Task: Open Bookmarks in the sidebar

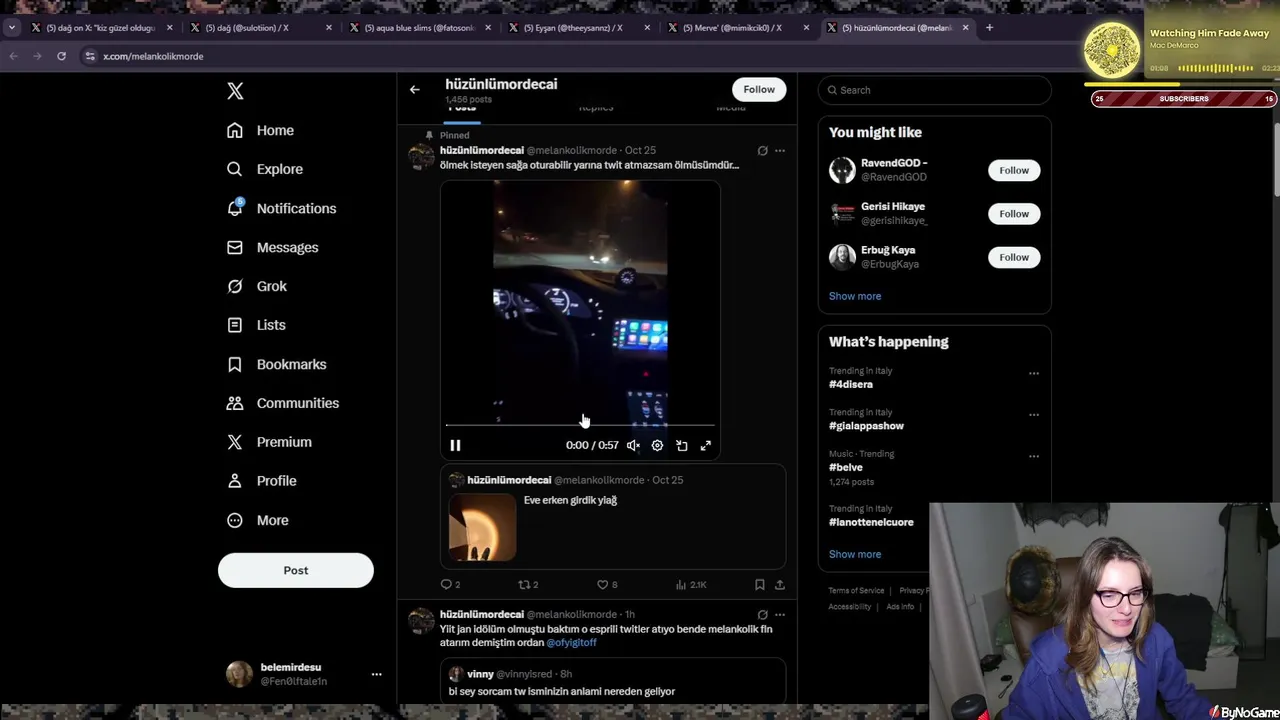Action: pos(277,364)
